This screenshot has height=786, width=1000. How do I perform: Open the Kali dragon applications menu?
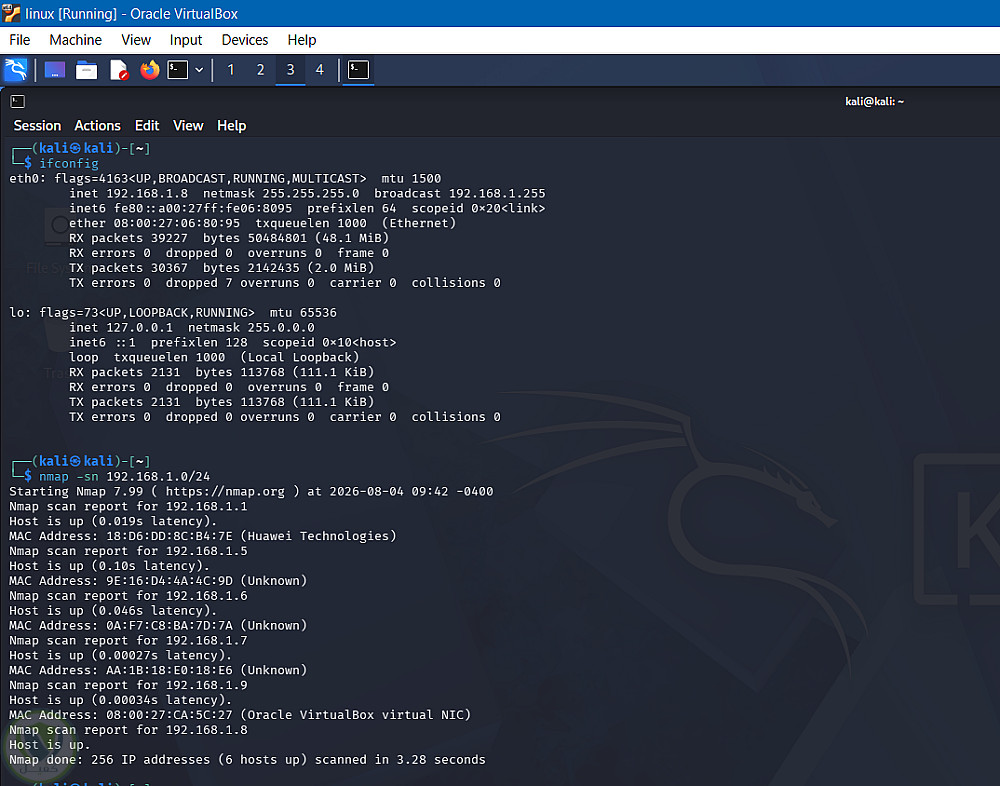tap(15, 70)
